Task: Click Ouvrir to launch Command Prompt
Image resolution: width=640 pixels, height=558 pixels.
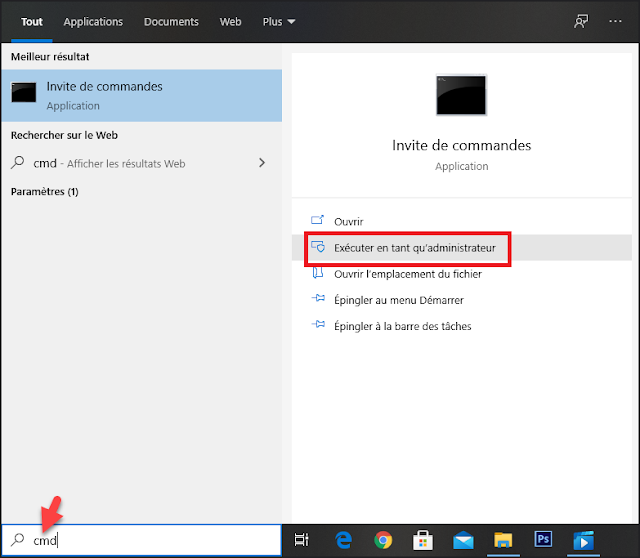Action: (349, 221)
